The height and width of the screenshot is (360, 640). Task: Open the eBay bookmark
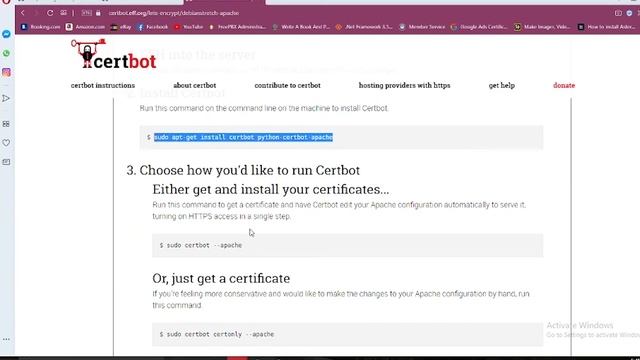coord(121,27)
